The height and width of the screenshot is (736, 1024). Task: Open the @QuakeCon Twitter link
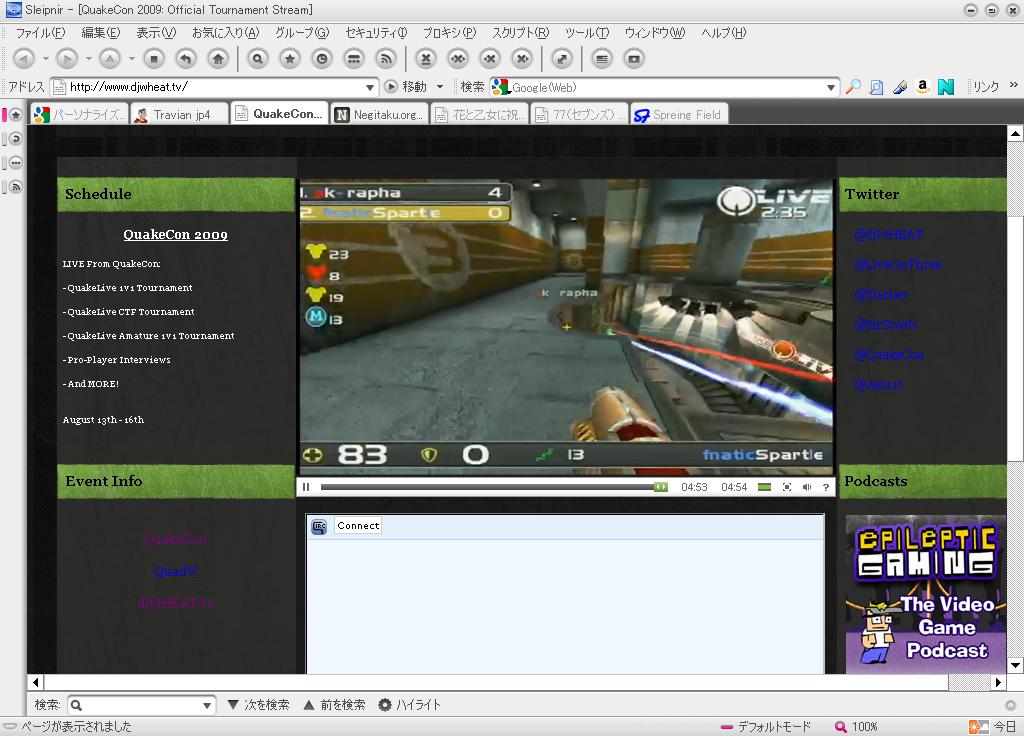tap(889, 355)
